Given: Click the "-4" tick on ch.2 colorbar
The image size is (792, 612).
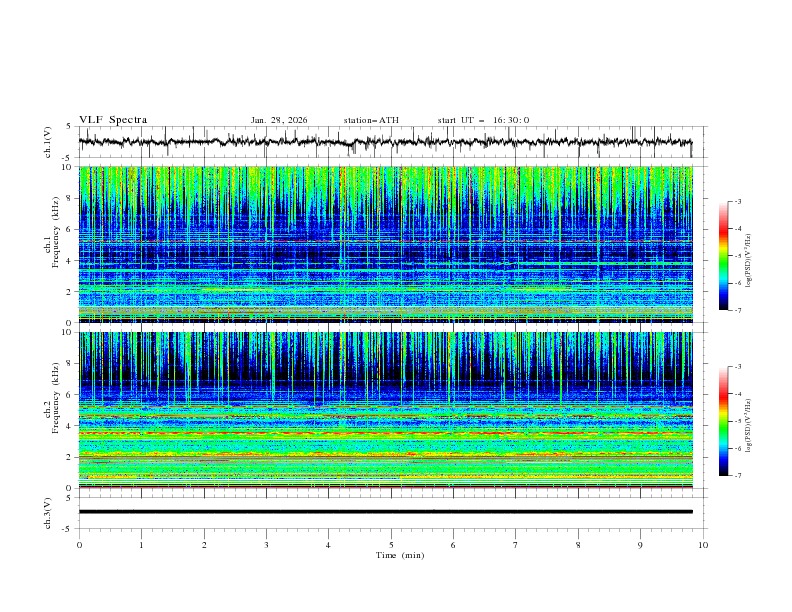Looking at the screenshot, I should point(738,394).
